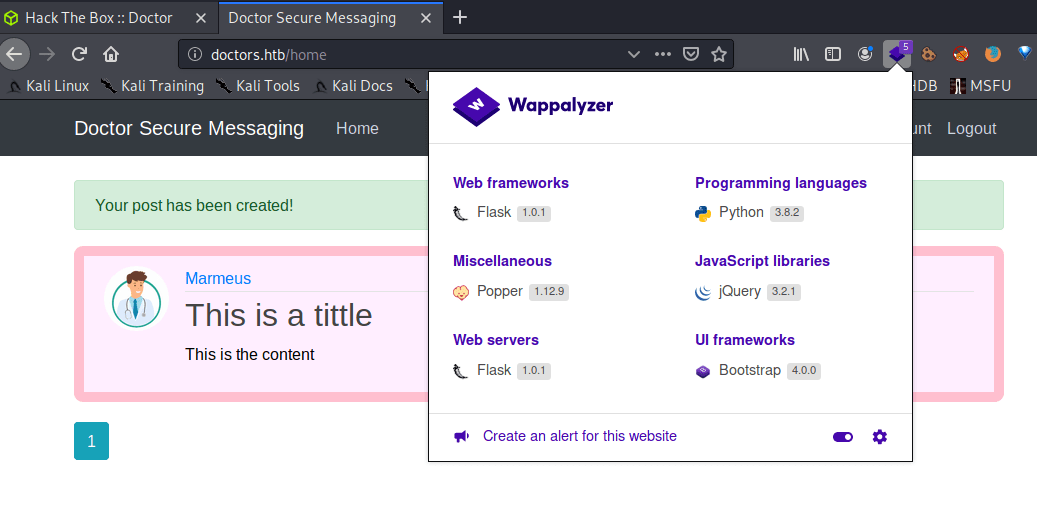
Task: Toggle the Wappalyzer enable switch
Action: (843, 437)
